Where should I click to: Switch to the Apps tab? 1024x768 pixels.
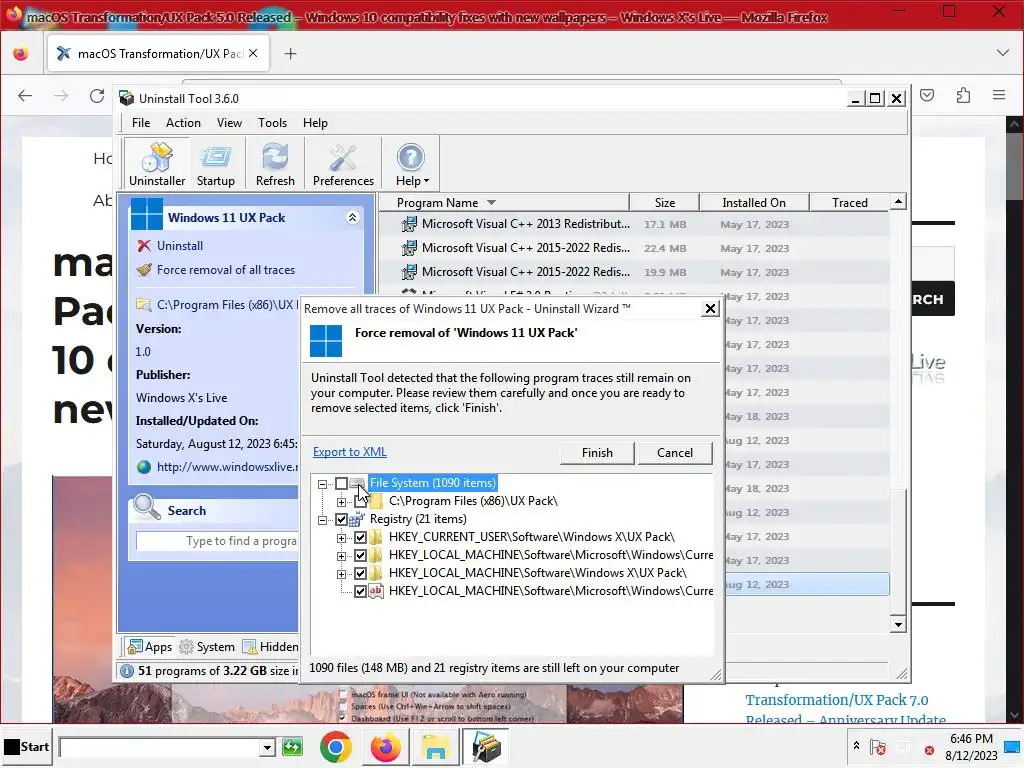point(151,647)
